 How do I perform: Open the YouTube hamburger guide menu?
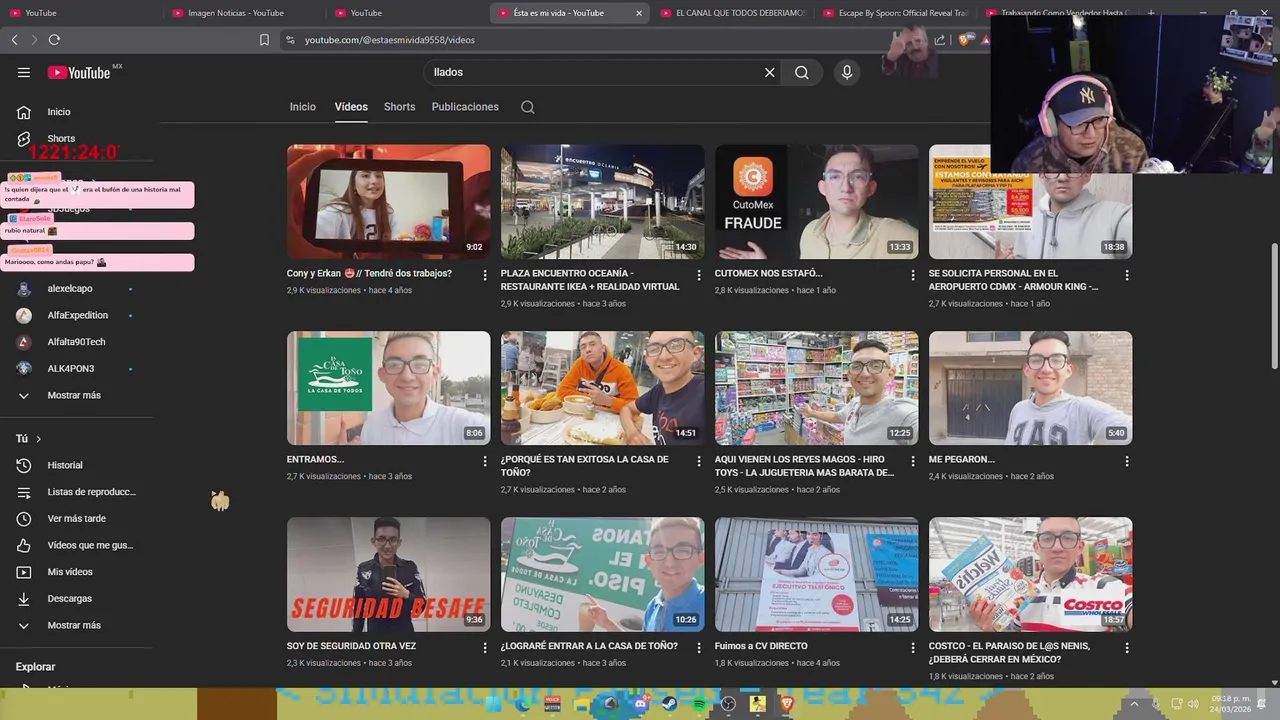pyautogui.click(x=24, y=72)
